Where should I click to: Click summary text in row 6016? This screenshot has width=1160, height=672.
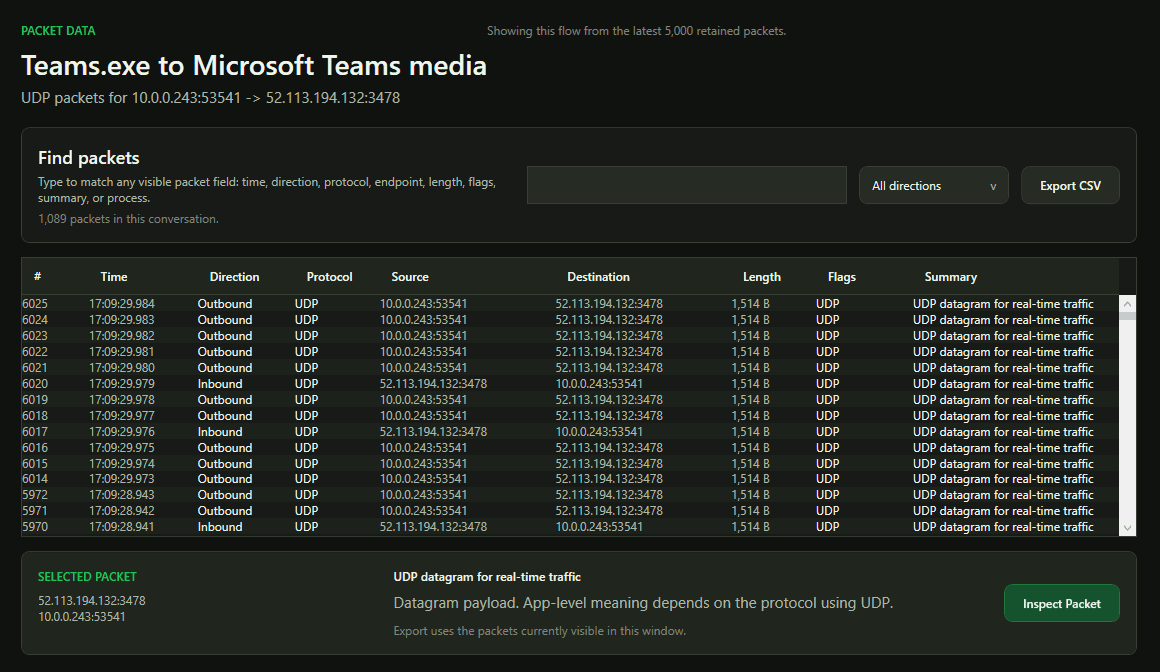[x=1003, y=448]
